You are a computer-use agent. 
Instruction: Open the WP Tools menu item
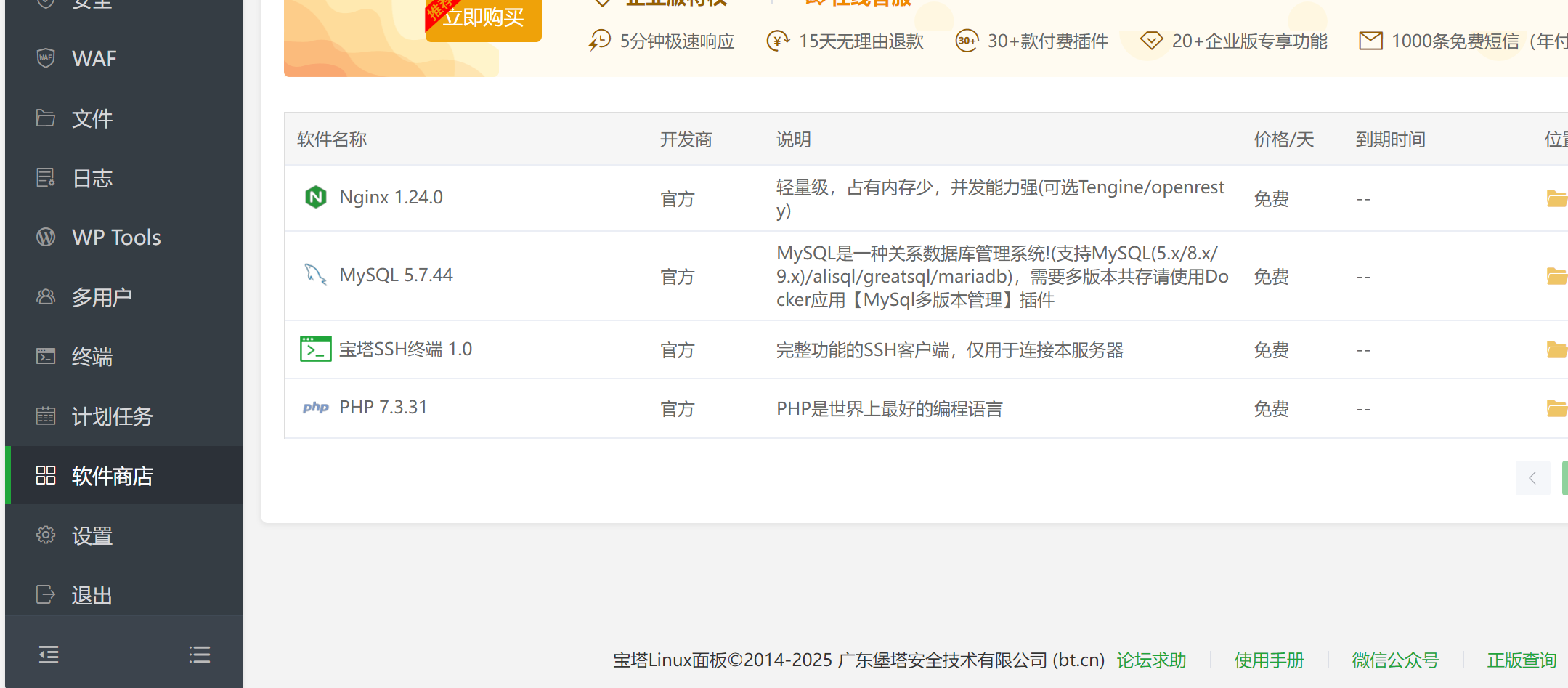[x=124, y=238]
